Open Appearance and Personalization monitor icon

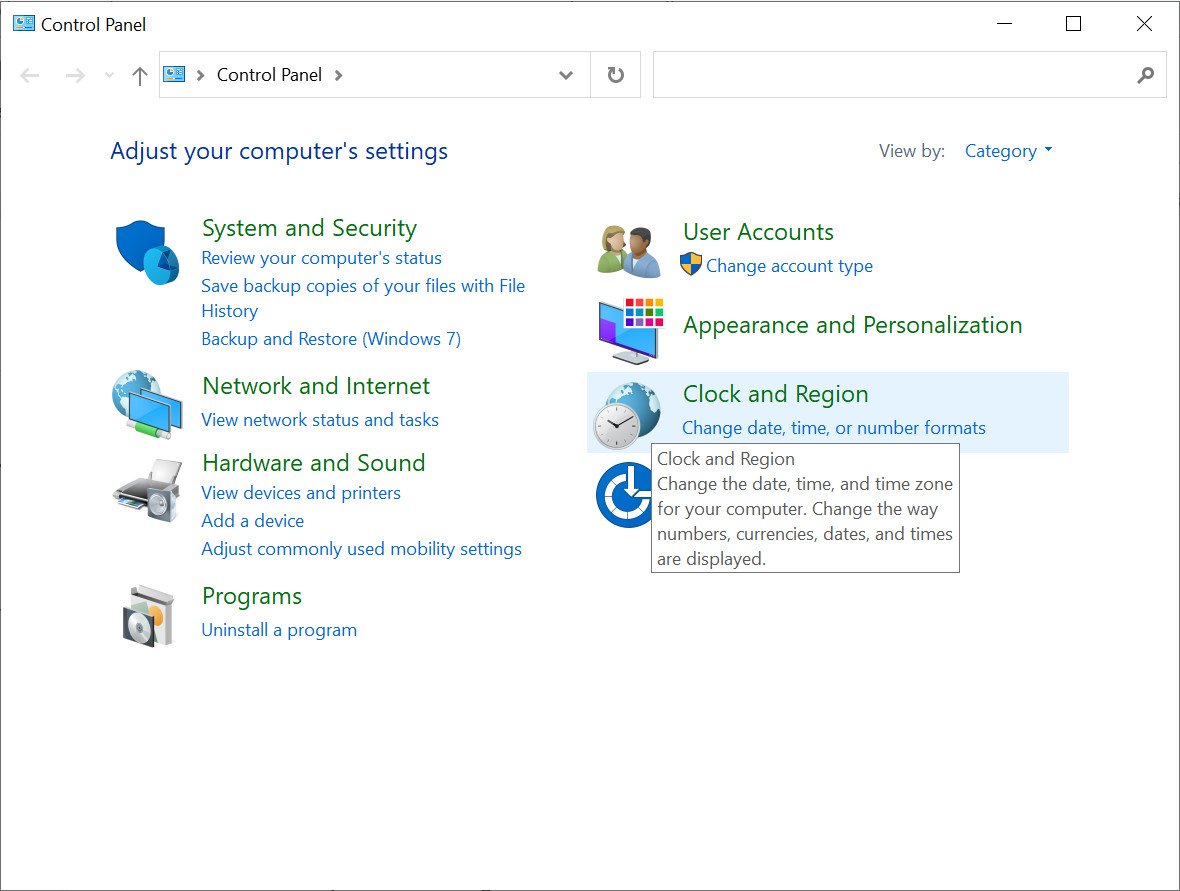[x=629, y=330]
